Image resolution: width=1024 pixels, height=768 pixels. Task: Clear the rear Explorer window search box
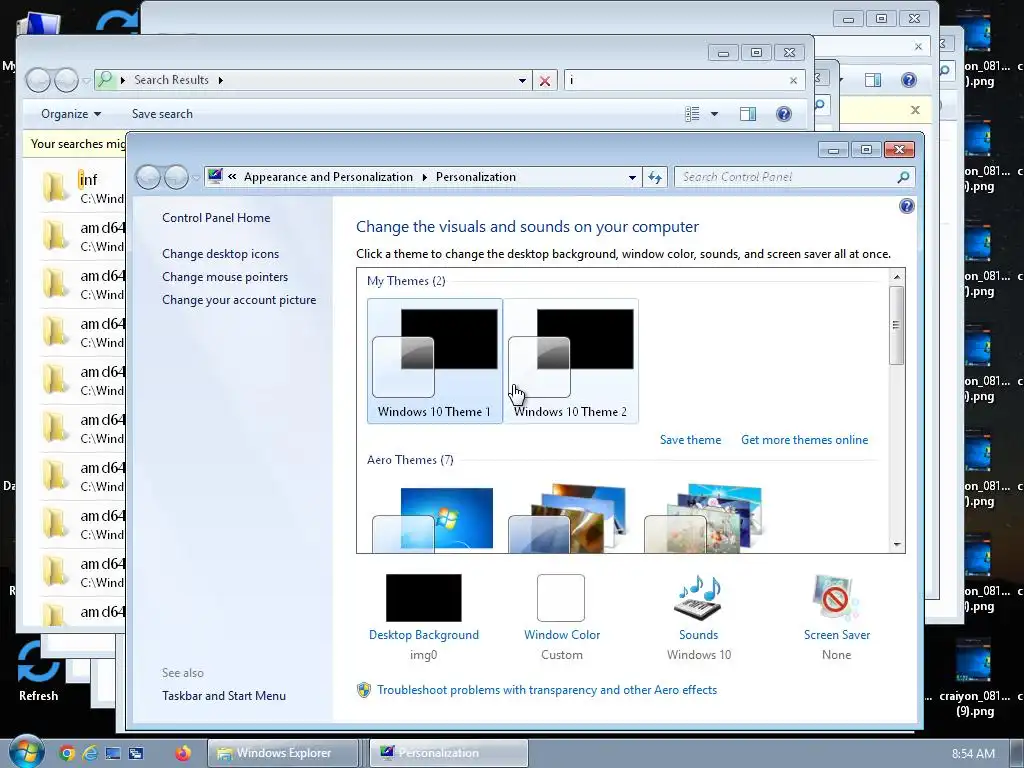pyautogui.click(x=918, y=46)
